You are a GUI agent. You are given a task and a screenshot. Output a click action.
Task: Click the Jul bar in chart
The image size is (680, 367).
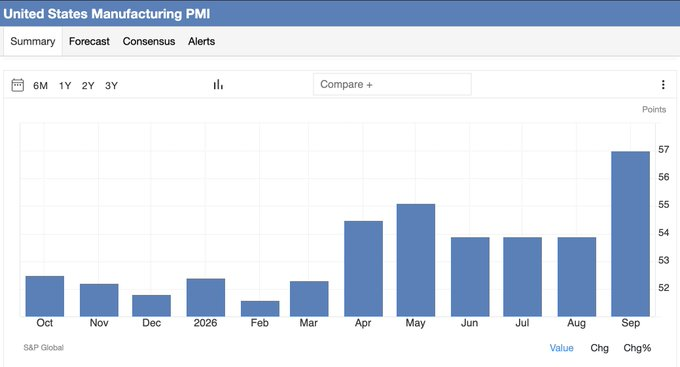tap(523, 277)
